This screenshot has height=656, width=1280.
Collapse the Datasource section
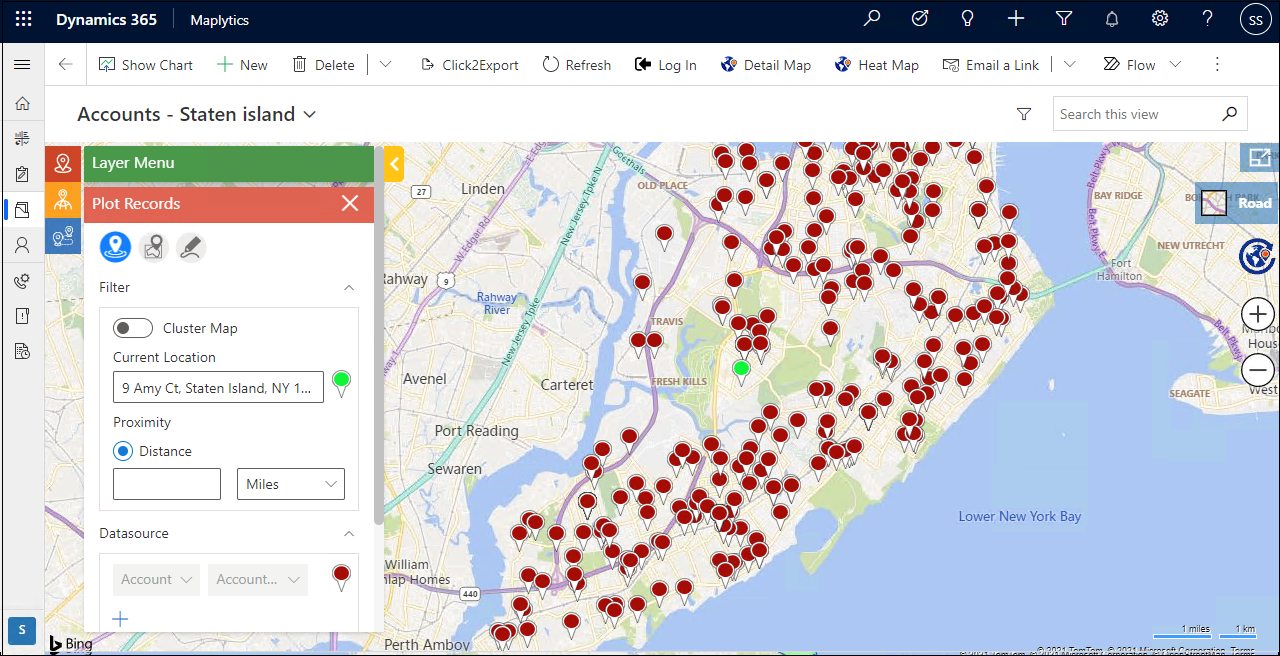(349, 533)
